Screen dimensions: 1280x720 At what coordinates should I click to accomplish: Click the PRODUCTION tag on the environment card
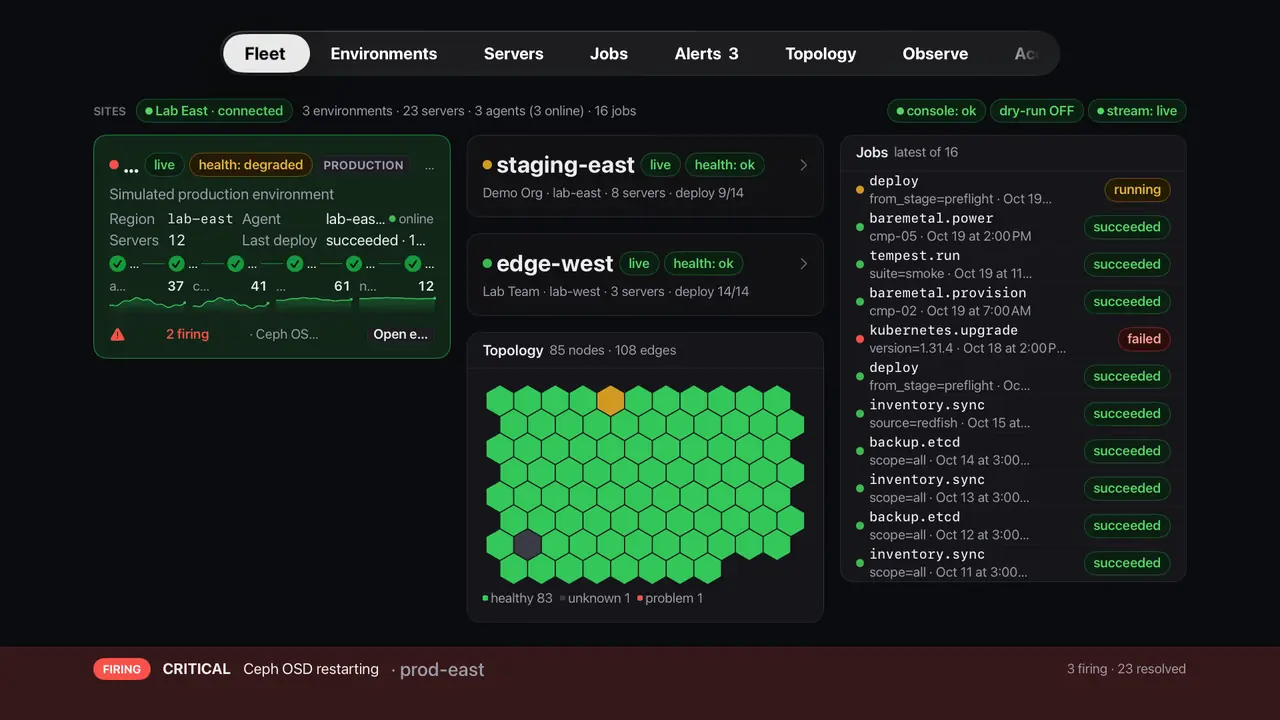click(x=364, y=165)
